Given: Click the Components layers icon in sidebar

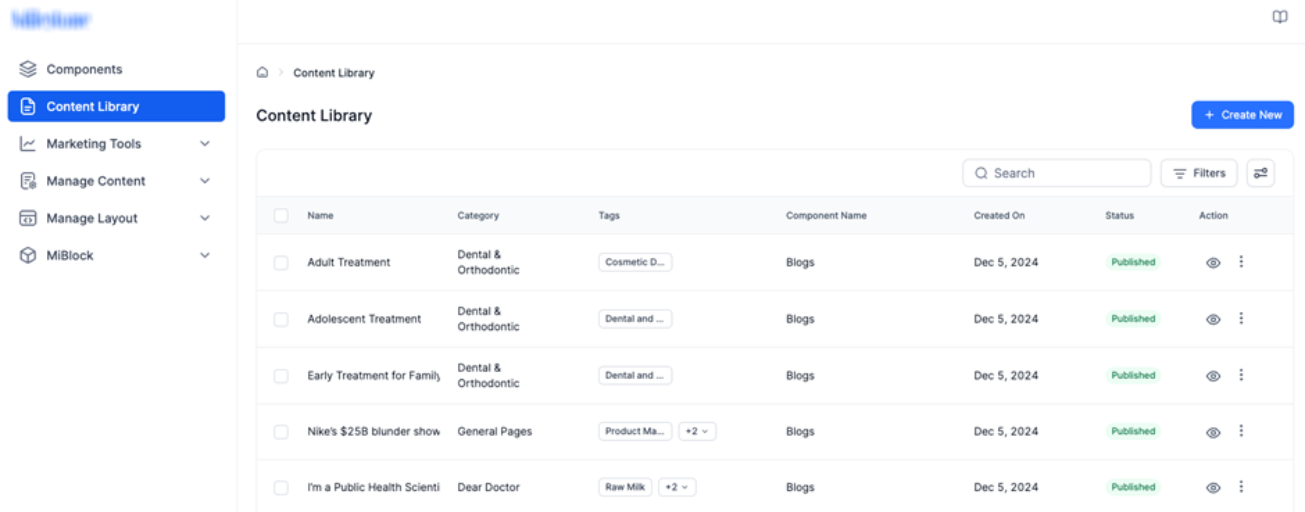Looking at the screenshot, I should click(28, 69).
